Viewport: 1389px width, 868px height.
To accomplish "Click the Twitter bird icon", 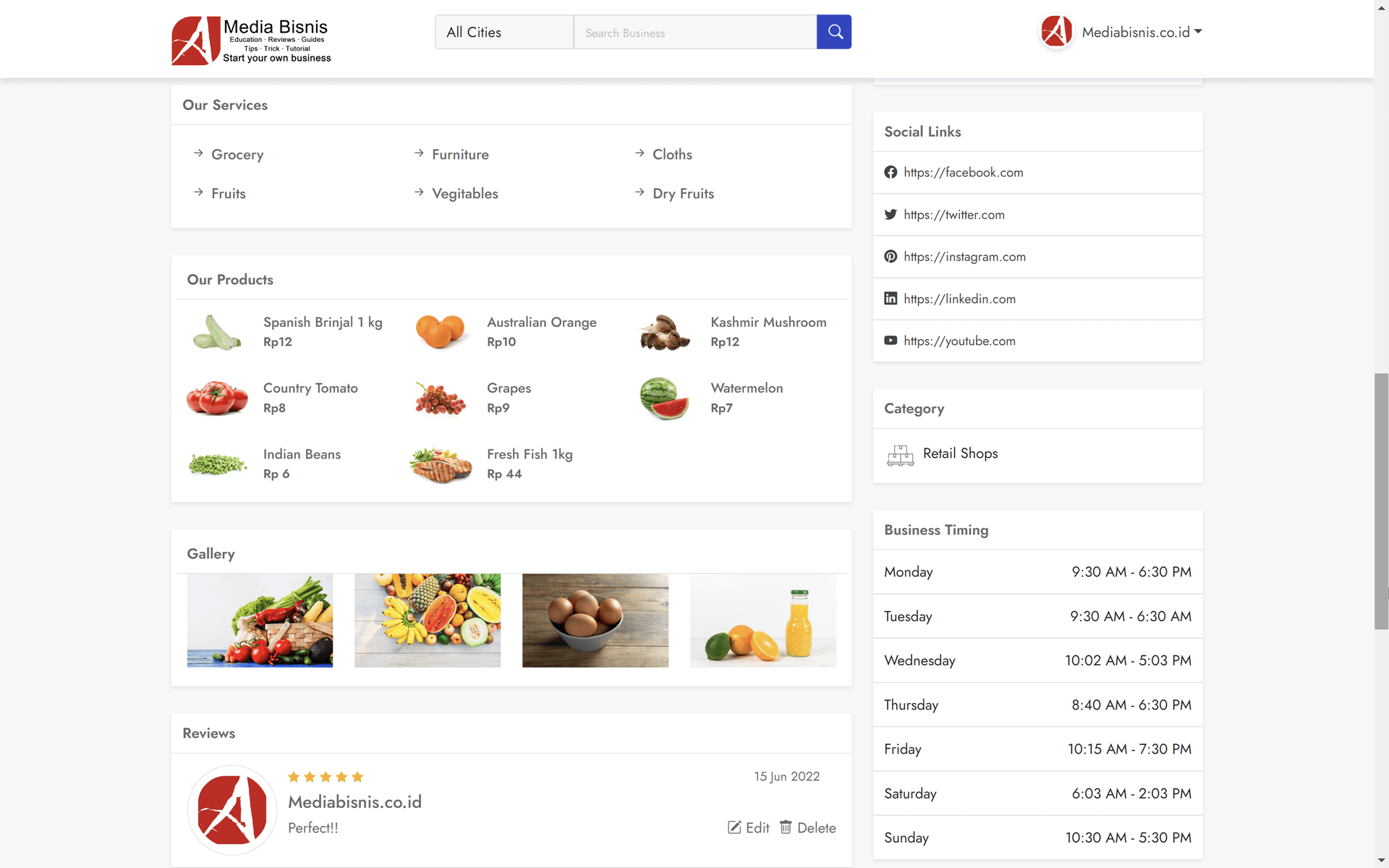I will pos(891,215).
